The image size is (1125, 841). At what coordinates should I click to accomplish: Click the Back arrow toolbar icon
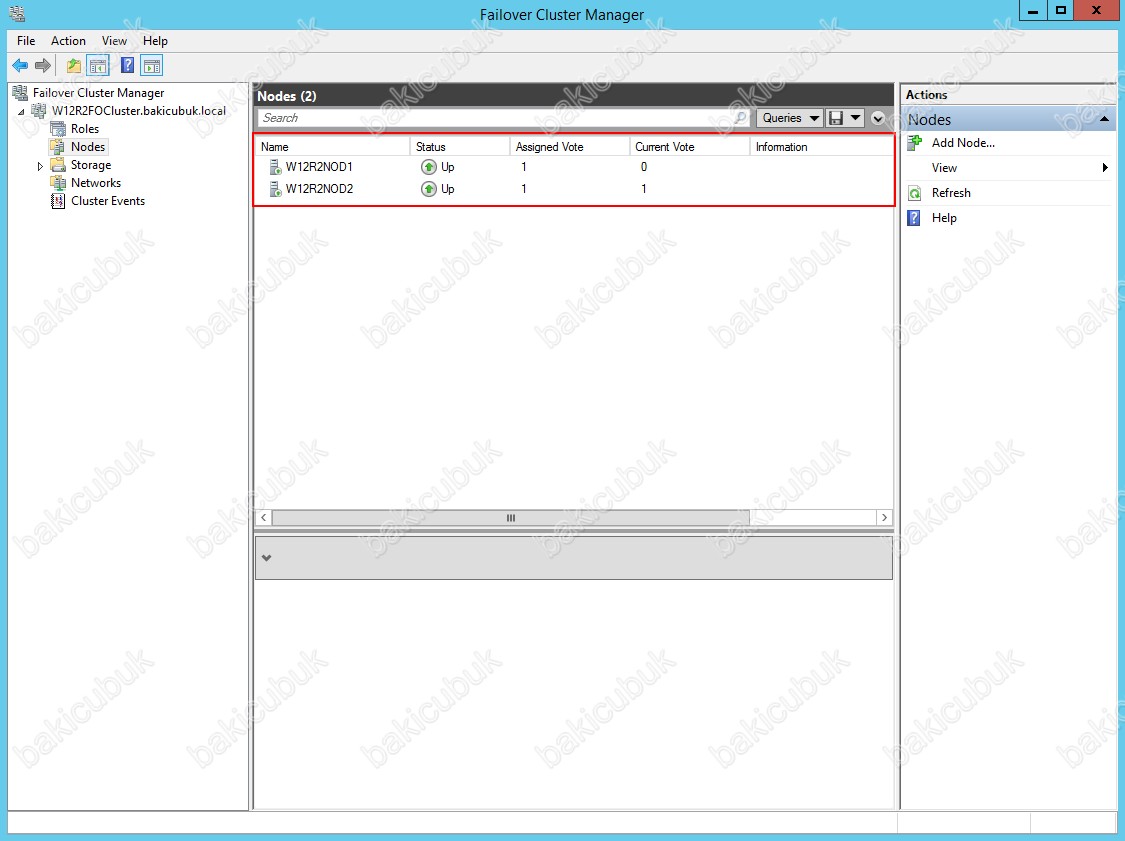point(20,66)
